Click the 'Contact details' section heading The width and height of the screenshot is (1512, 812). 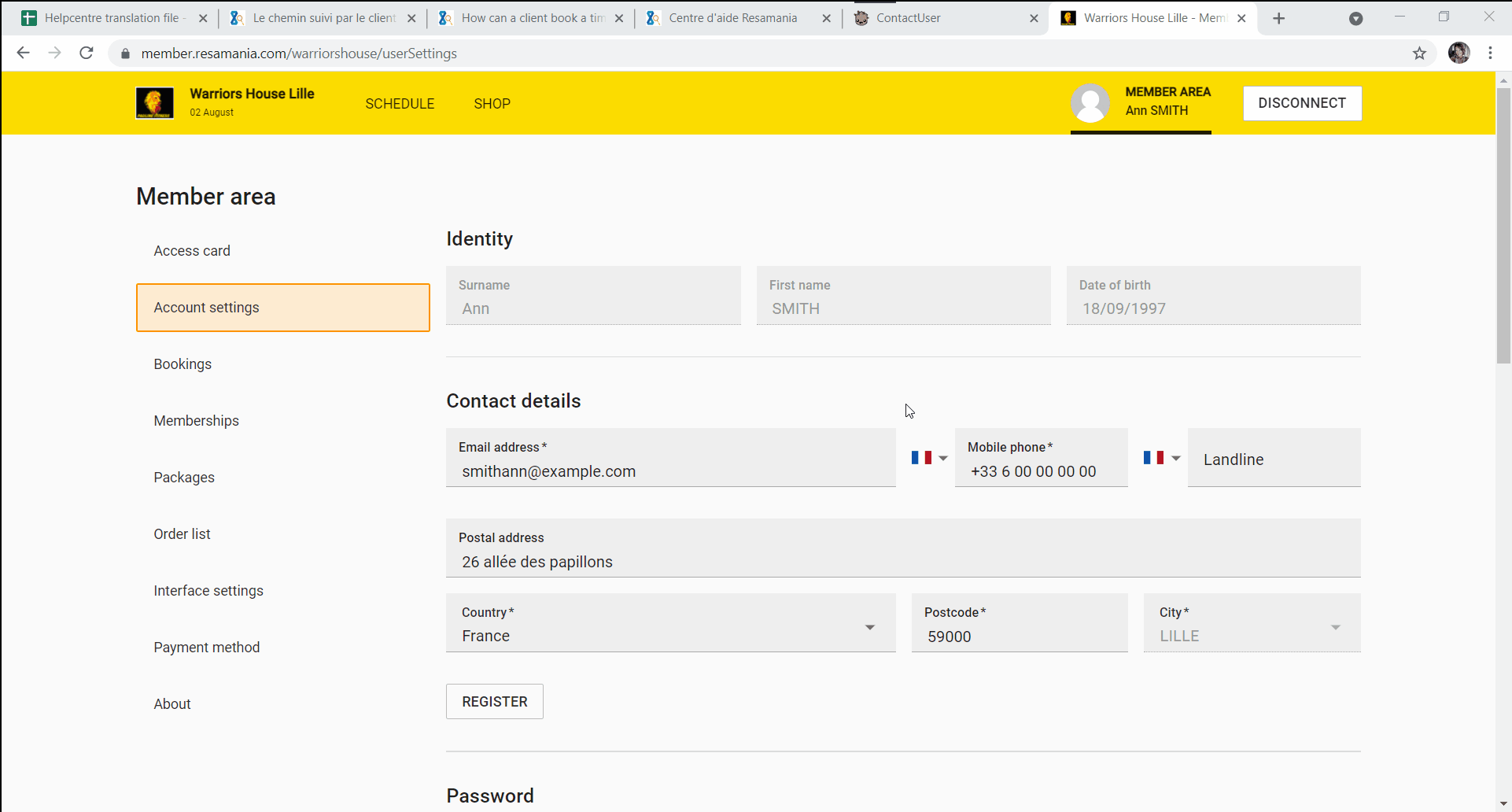[514, 400]
